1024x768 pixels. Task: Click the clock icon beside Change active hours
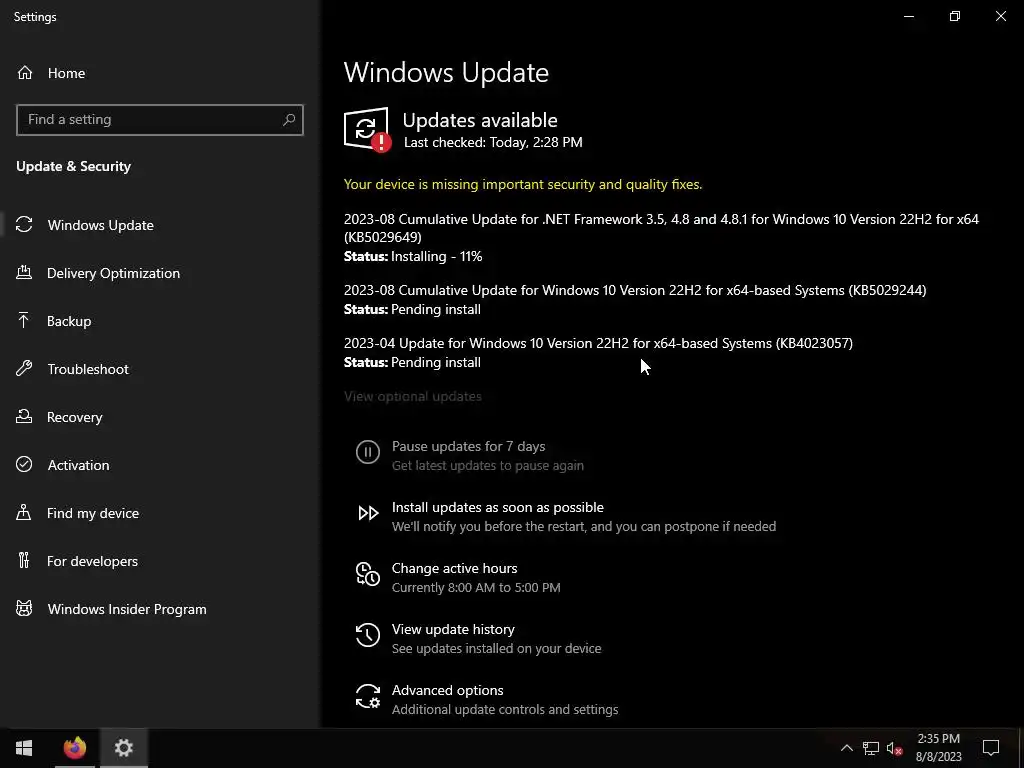point(368,574)
